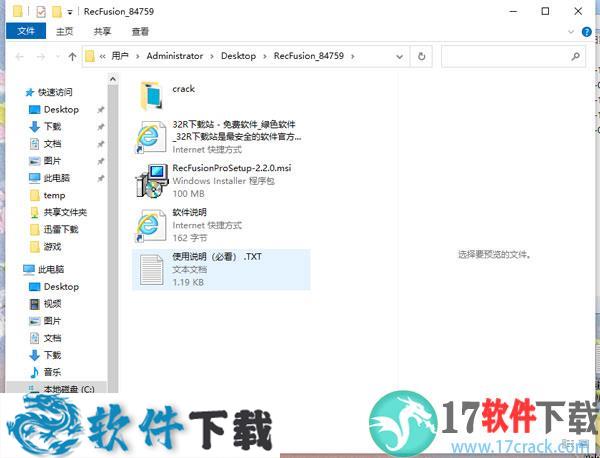
Task: Expand the chevron after 用户 in the path
Action: pyautogui.click(x=137, y=56)
